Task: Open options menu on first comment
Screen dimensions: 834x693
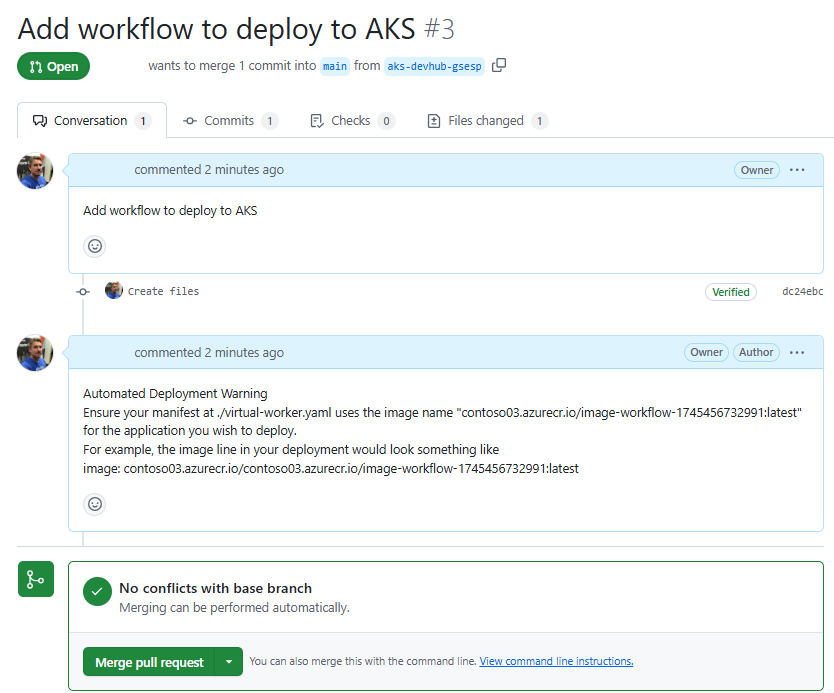Action: point(797,170)
